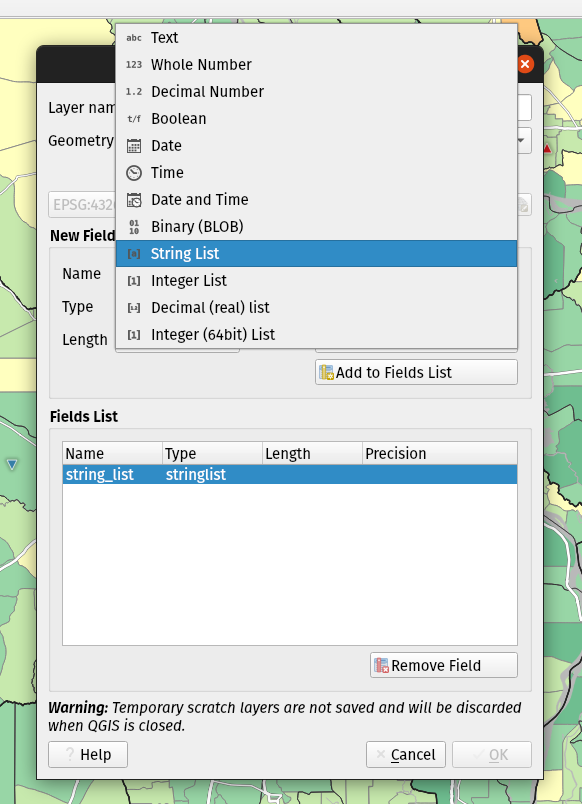Screen dimensions: 582x804
Task: Click the abc Text type icon
Action: click(x=134, y=37)
